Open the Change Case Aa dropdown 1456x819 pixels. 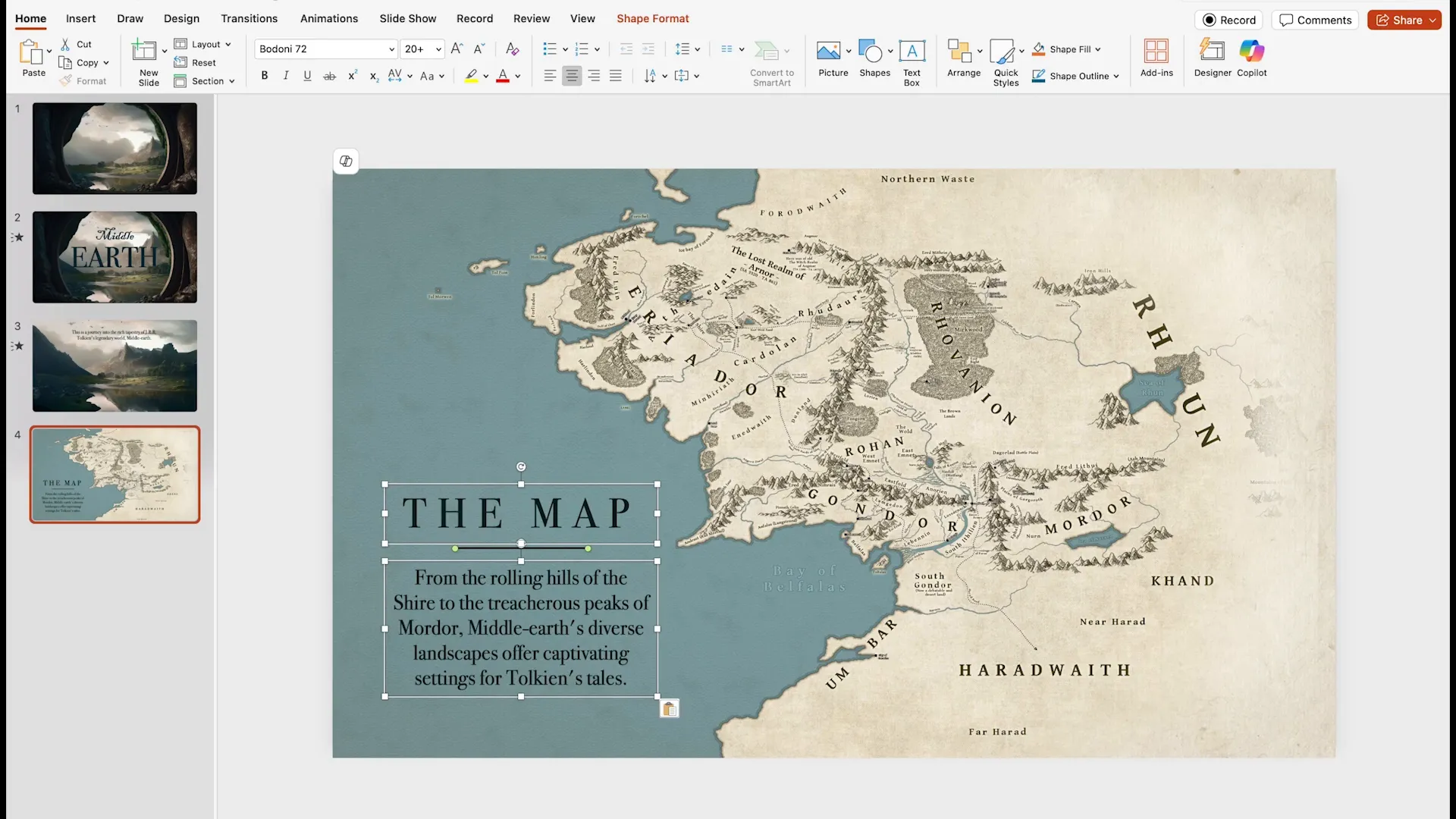[x=431, y=76]
